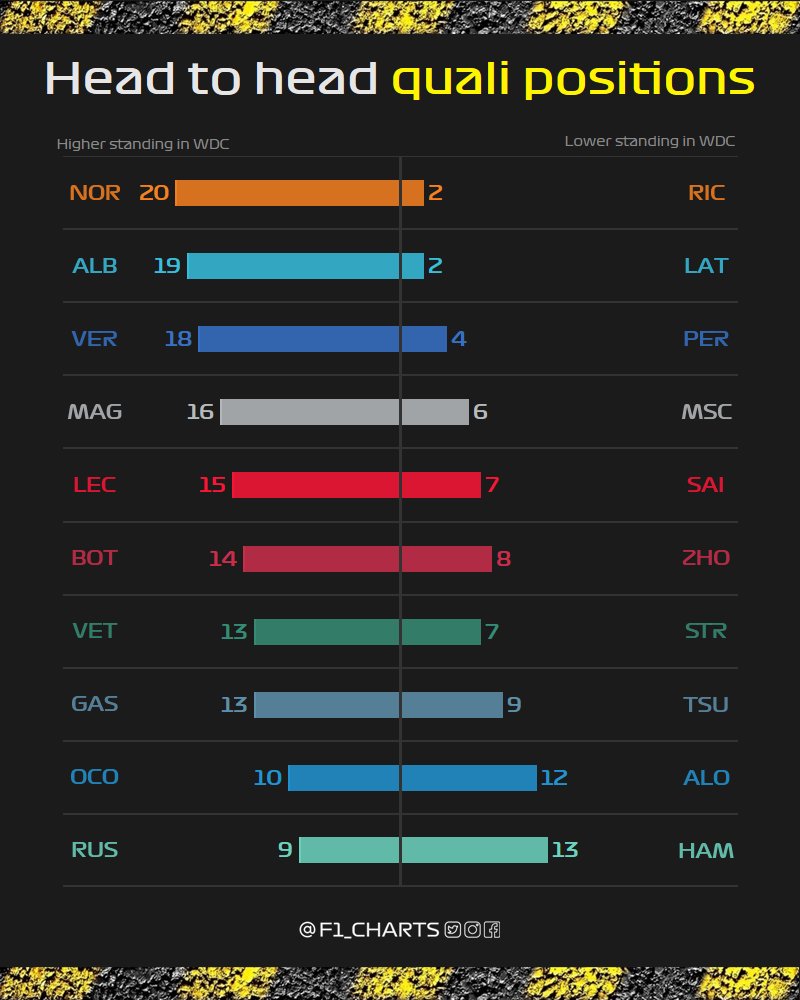
Task: Select the orange NOR bar with 20
Action: click(287, 193)
